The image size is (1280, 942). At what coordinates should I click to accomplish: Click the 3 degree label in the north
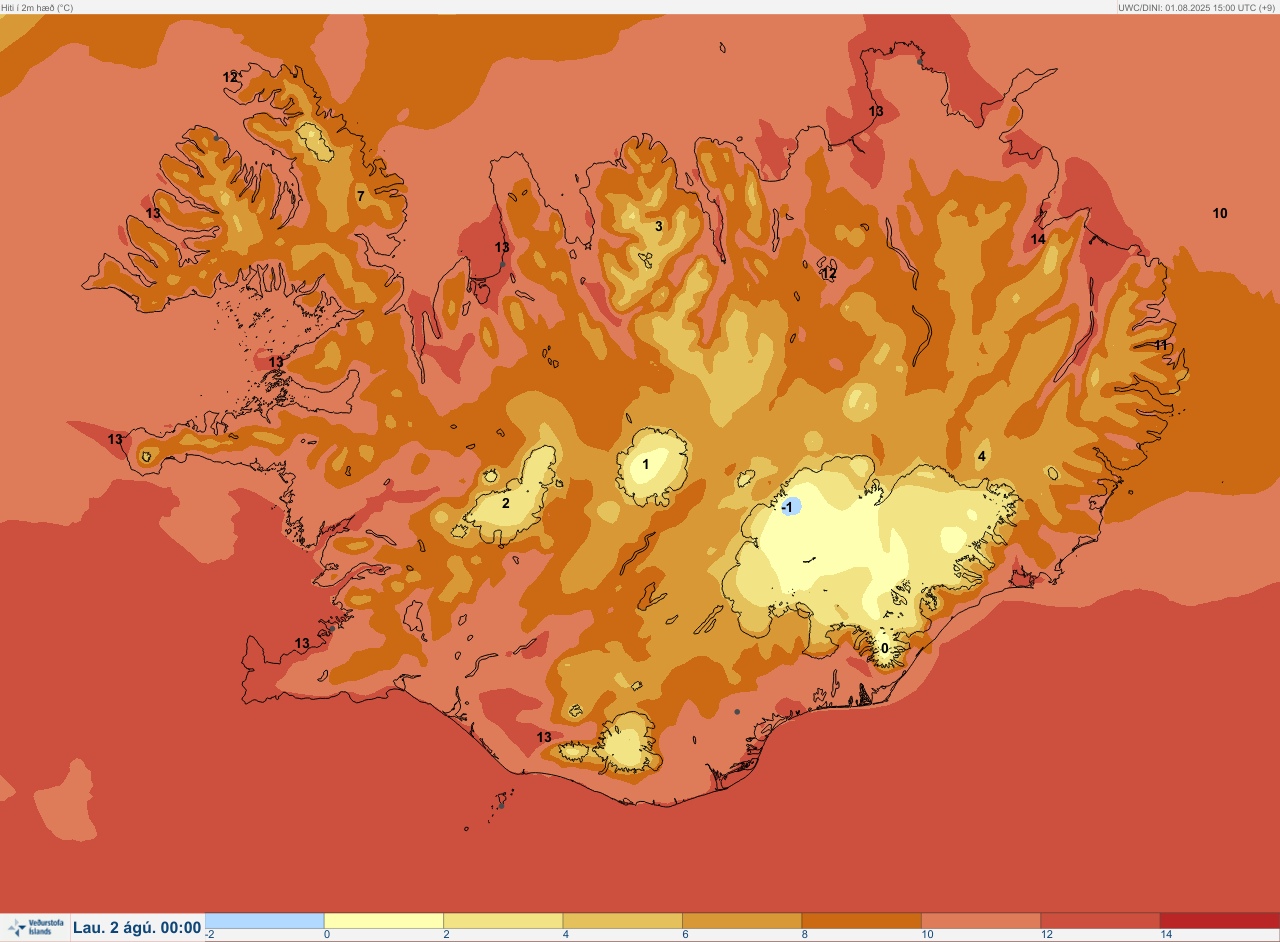coord(659,226)
